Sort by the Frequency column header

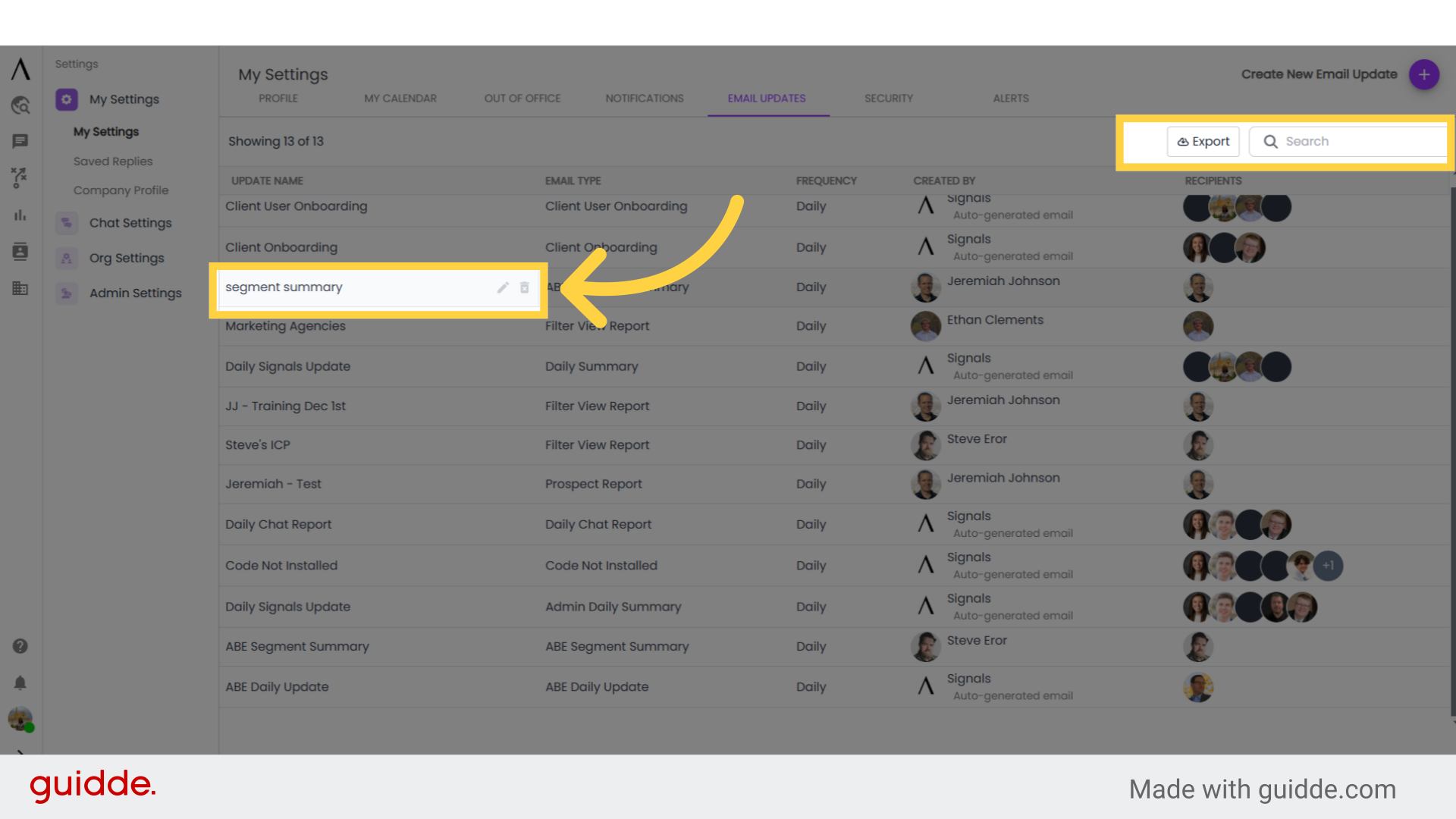coord(826,181)
